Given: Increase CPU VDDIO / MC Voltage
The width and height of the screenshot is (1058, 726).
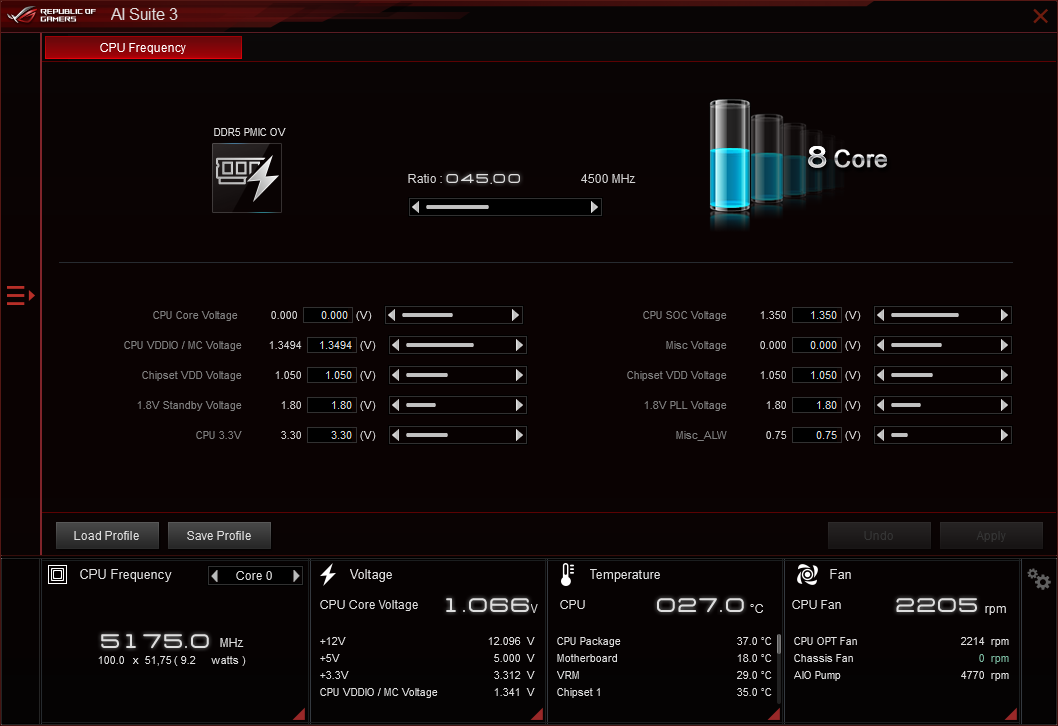Looking at the screenshot, I should tap(520, 345).
